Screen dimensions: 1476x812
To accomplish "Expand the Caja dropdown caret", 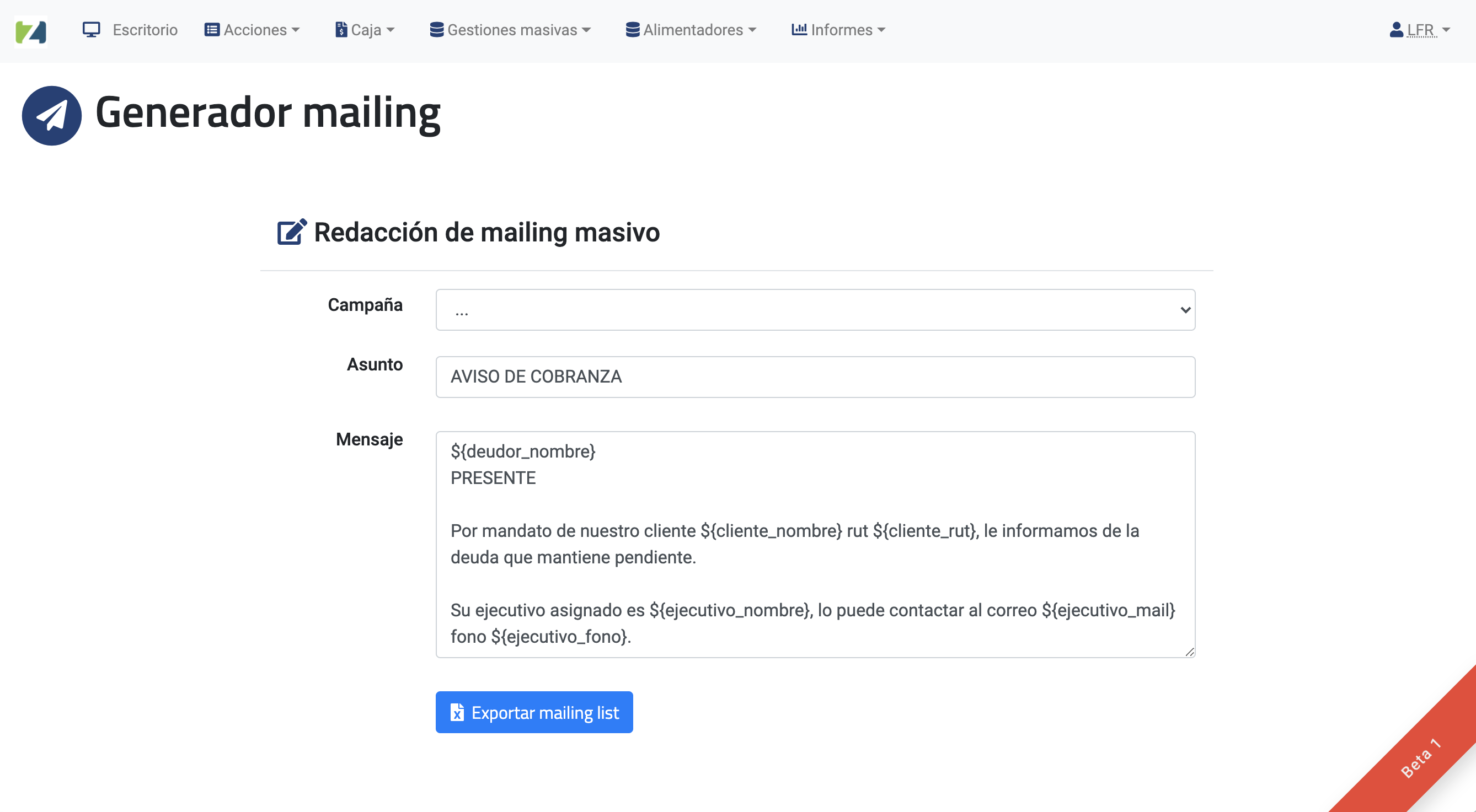I will (390, 30).
